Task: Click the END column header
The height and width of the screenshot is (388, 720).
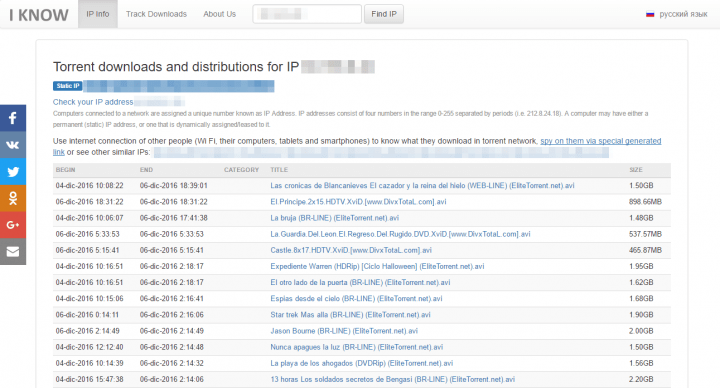Action: 146,170
